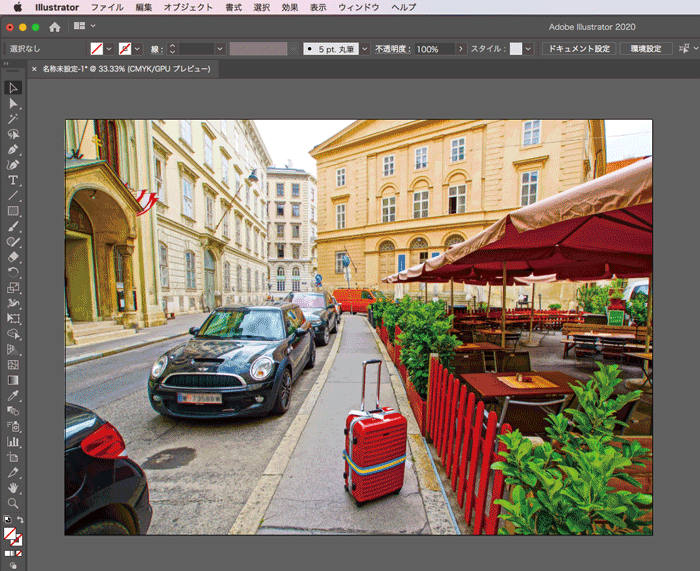Select the Hand tool
The width and height of the screenshot is (700, 571).
click(13, 488)
